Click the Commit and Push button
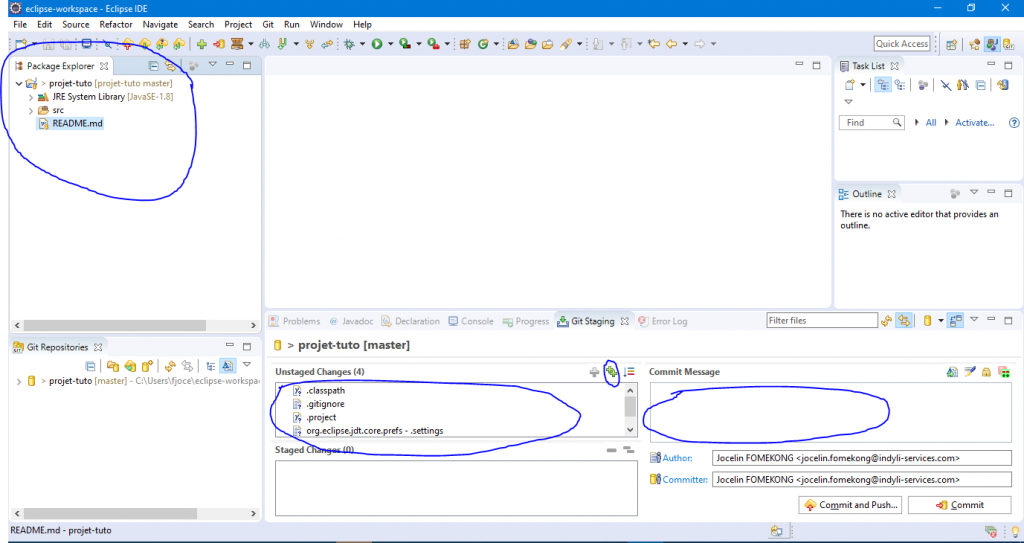1024x543 pixels. [852, 505]
